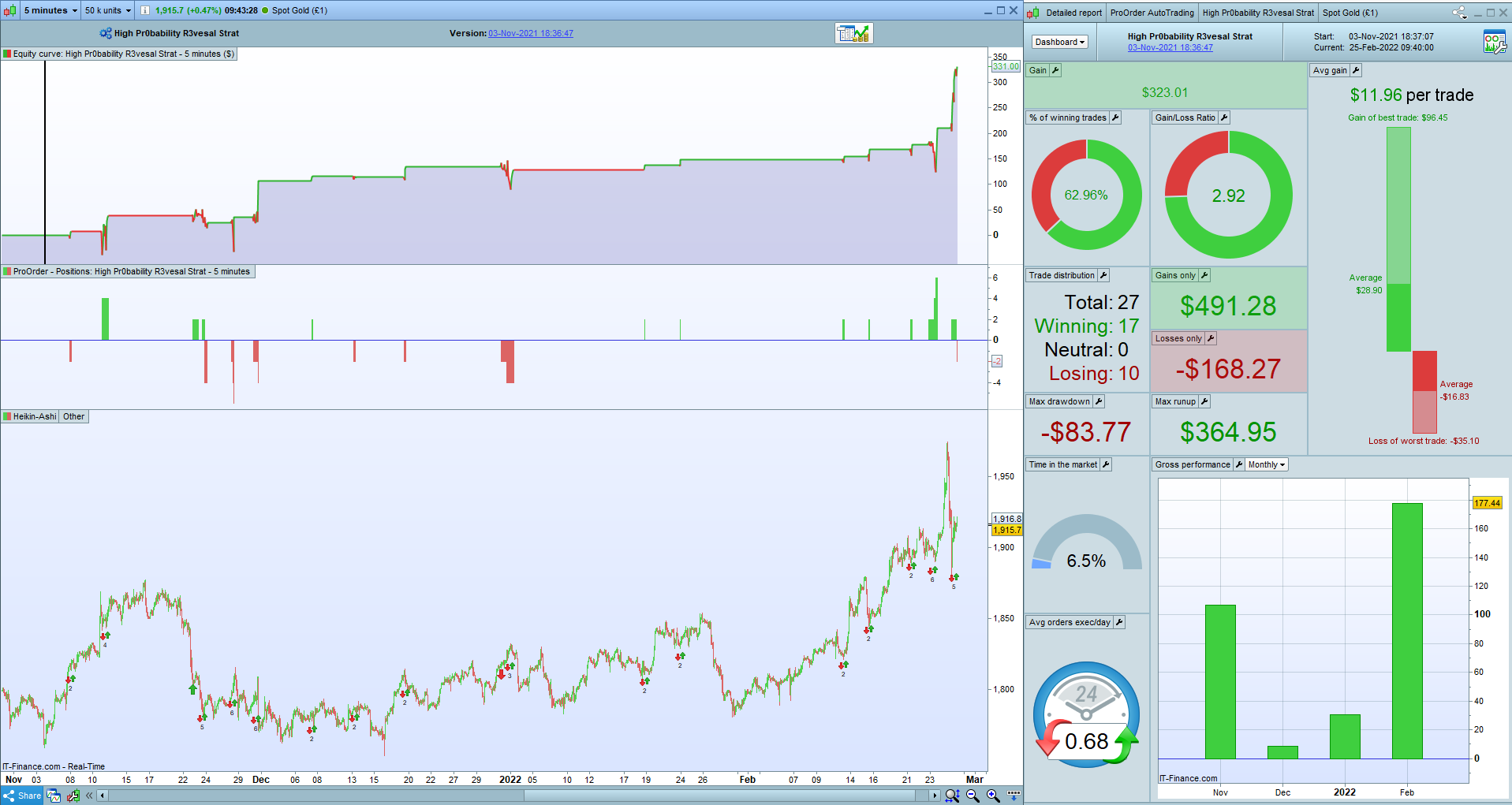Open the 5 minutes timeframe dropdown
This screenshot has width=1512, height=805.
[x=51, y=10]
